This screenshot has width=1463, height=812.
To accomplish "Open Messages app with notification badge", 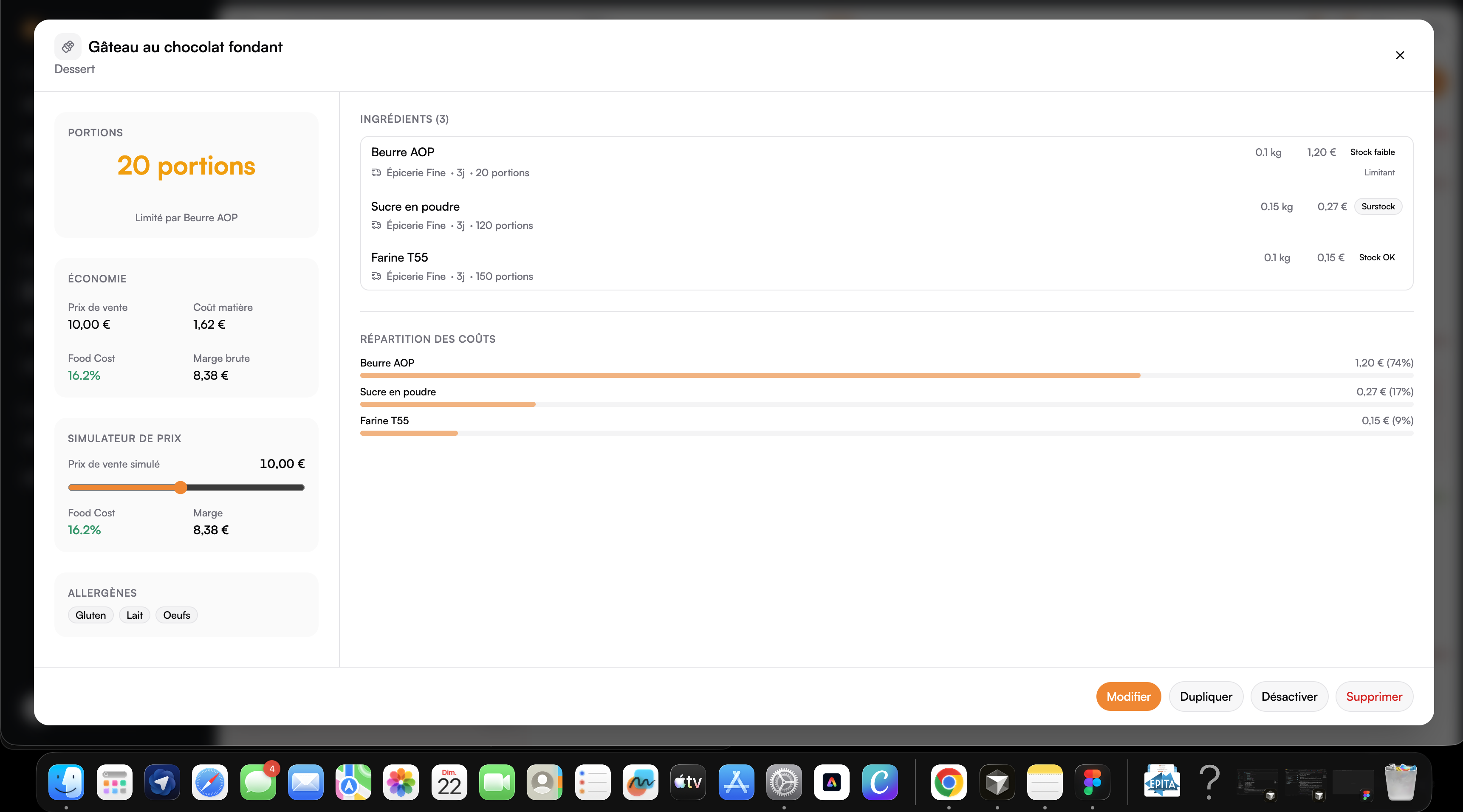I will [258, 782].
